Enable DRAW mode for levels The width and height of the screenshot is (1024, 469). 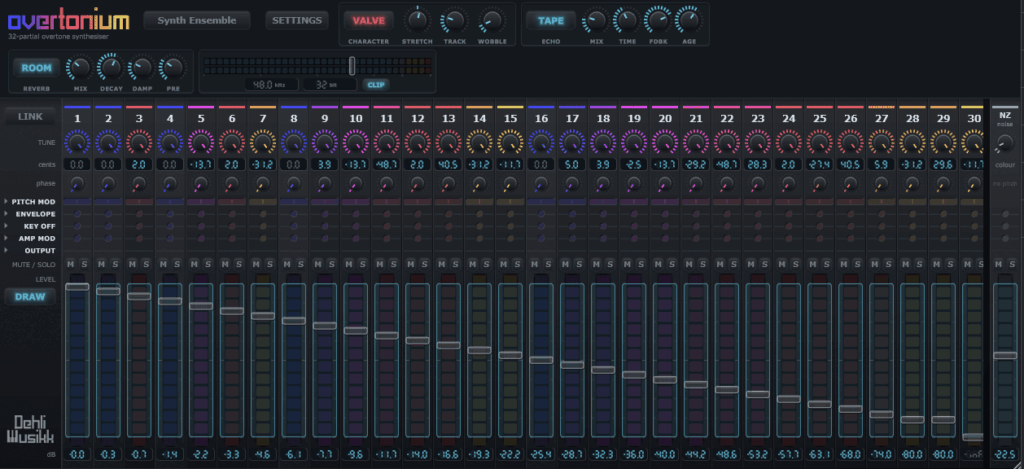point(30,297)
